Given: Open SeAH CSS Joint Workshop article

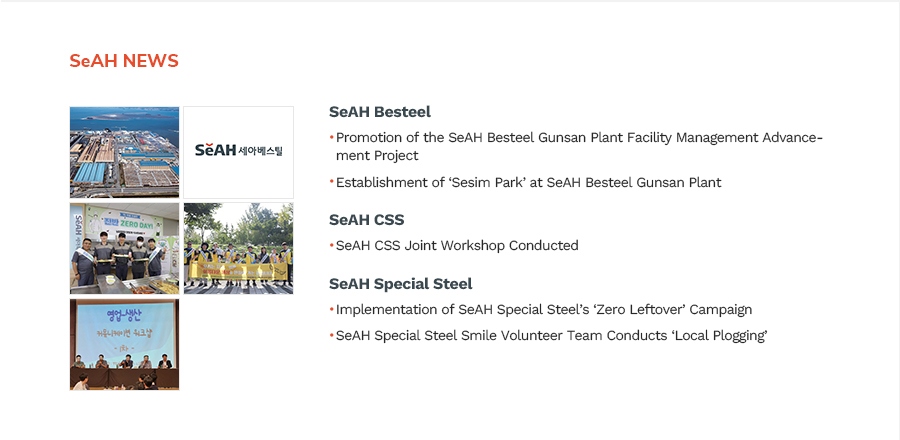Looking at the screenshot, I should [457, 246].
